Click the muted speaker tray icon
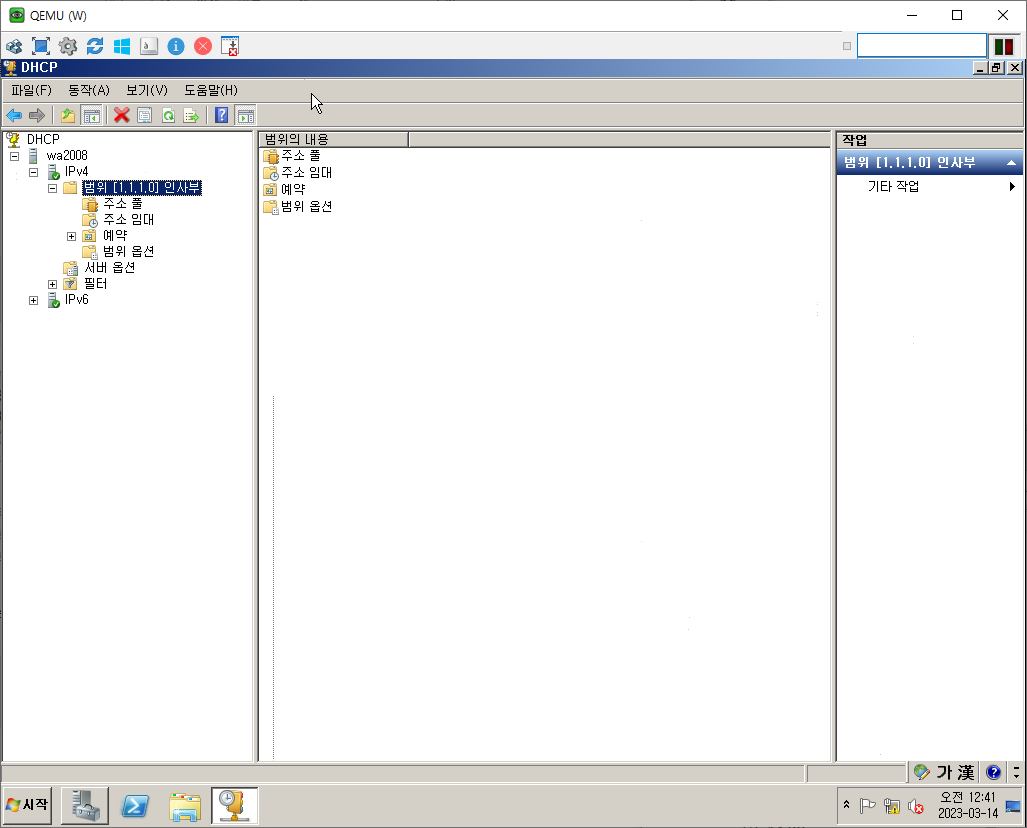 click(916, 806)
